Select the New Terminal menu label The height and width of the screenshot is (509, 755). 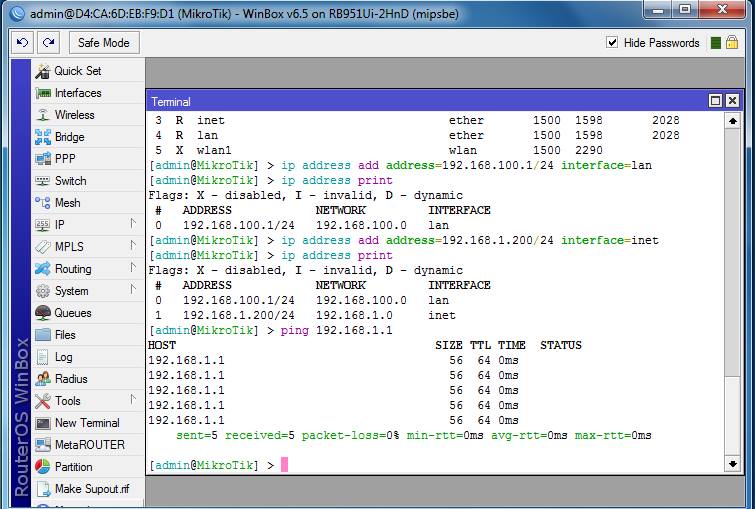(x=87, y=423)
